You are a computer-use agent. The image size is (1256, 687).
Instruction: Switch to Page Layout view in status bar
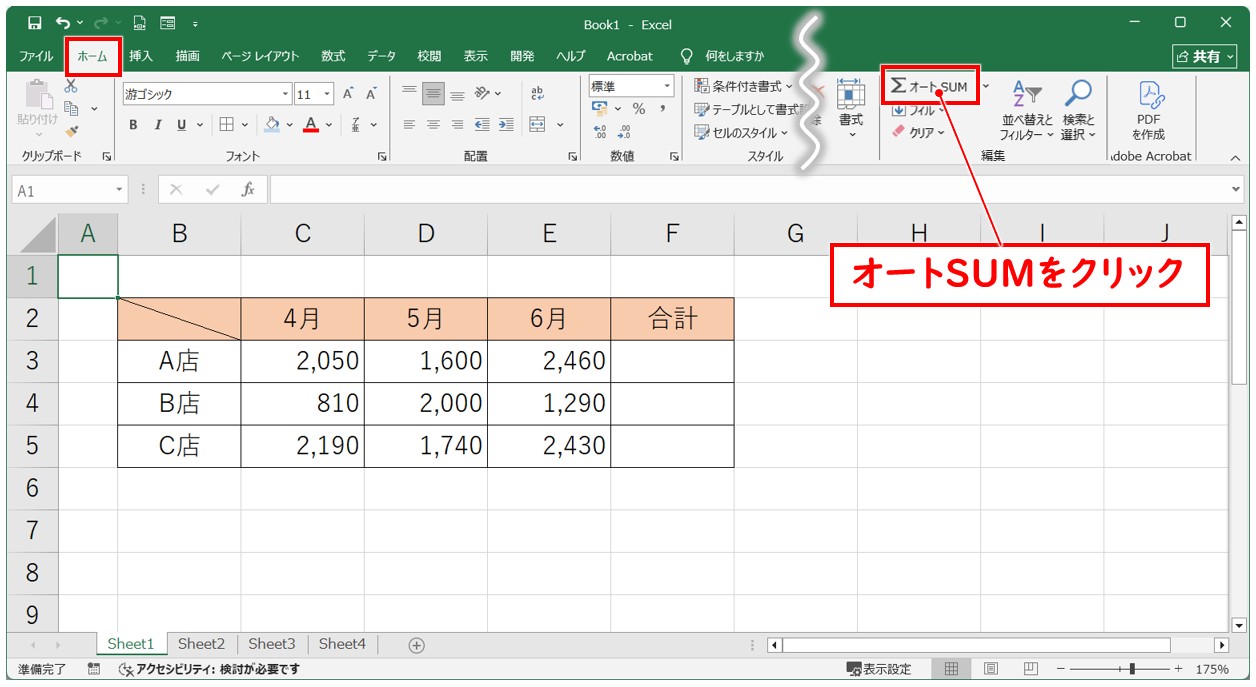tap(991, 669)
